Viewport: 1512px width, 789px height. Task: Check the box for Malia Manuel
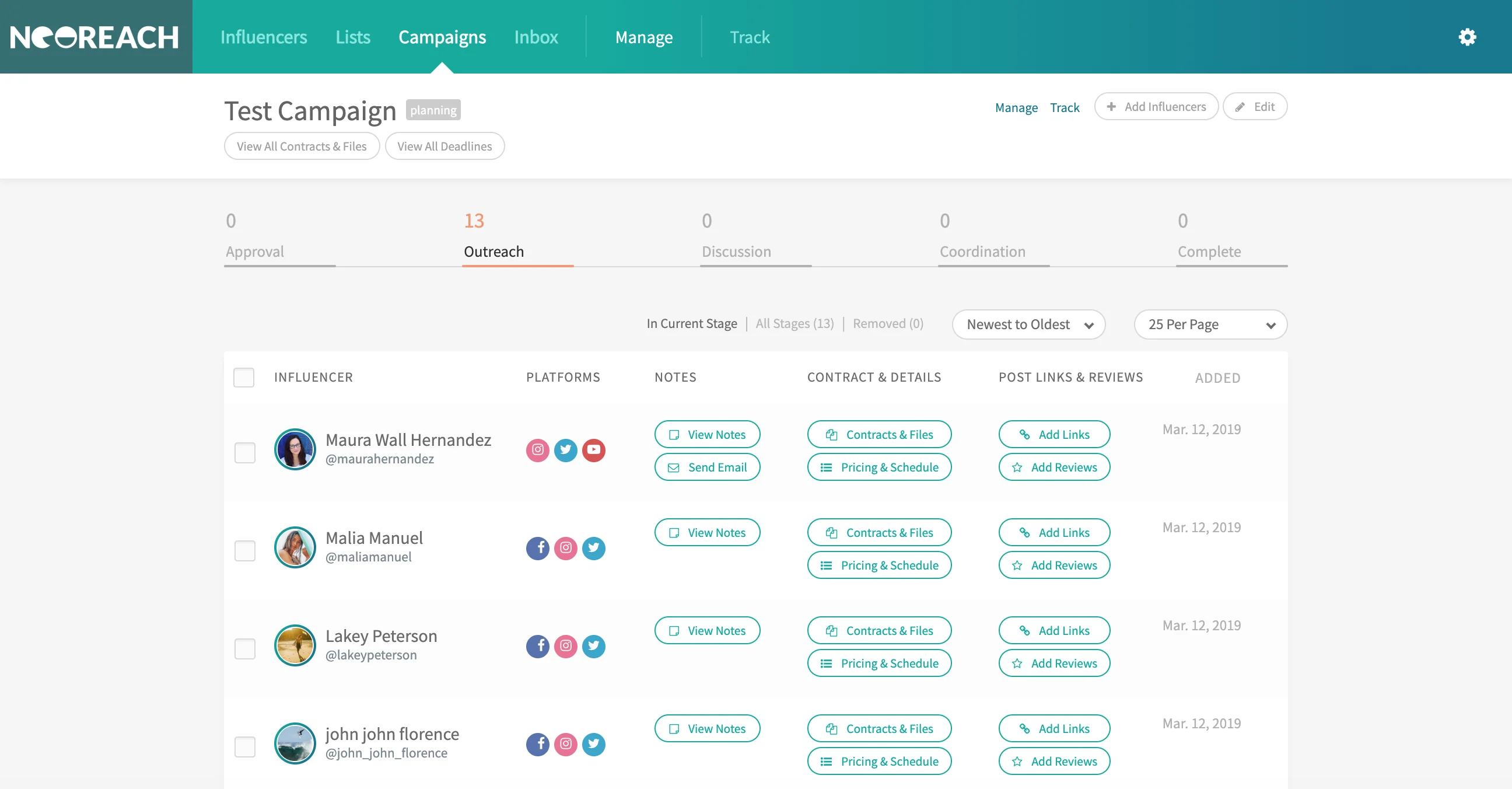pos(245,551)
